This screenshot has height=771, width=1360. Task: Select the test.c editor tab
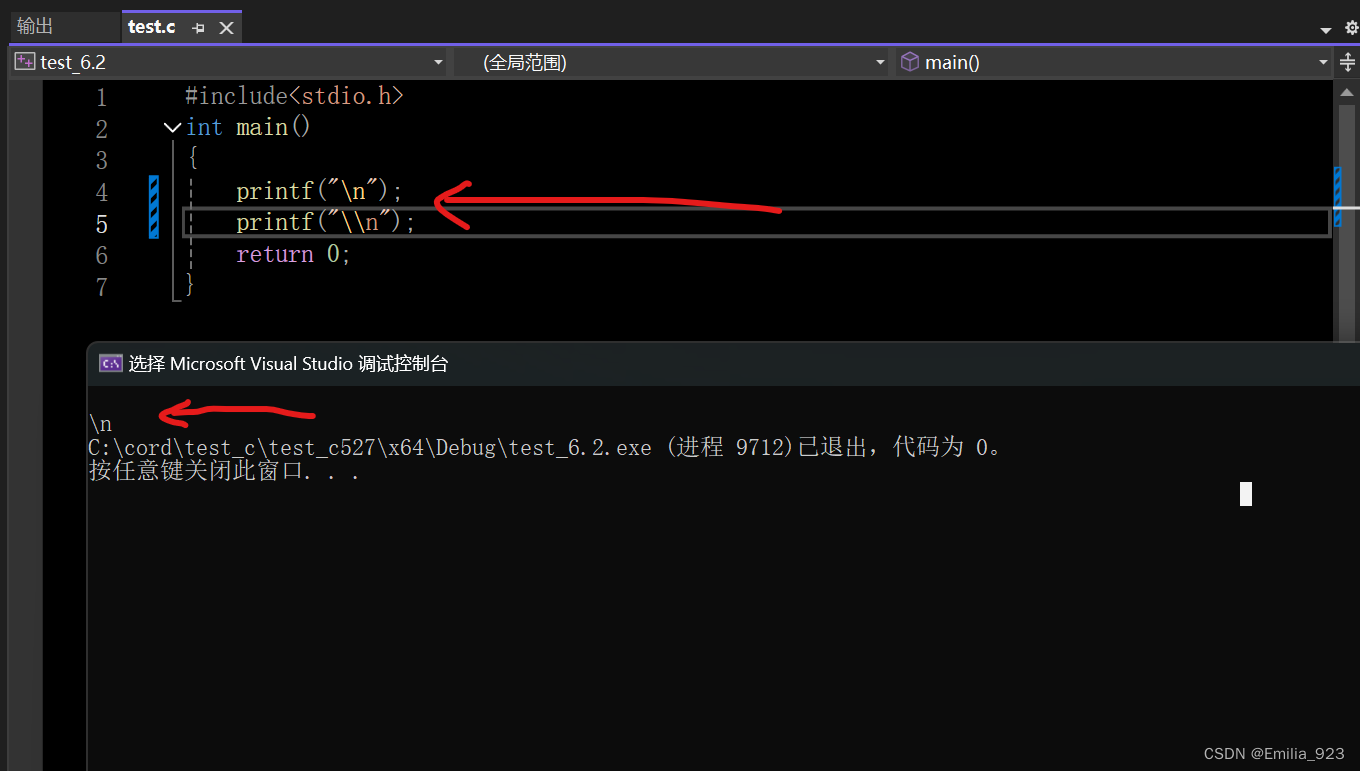pyautogui.click(x=152, y=27)
